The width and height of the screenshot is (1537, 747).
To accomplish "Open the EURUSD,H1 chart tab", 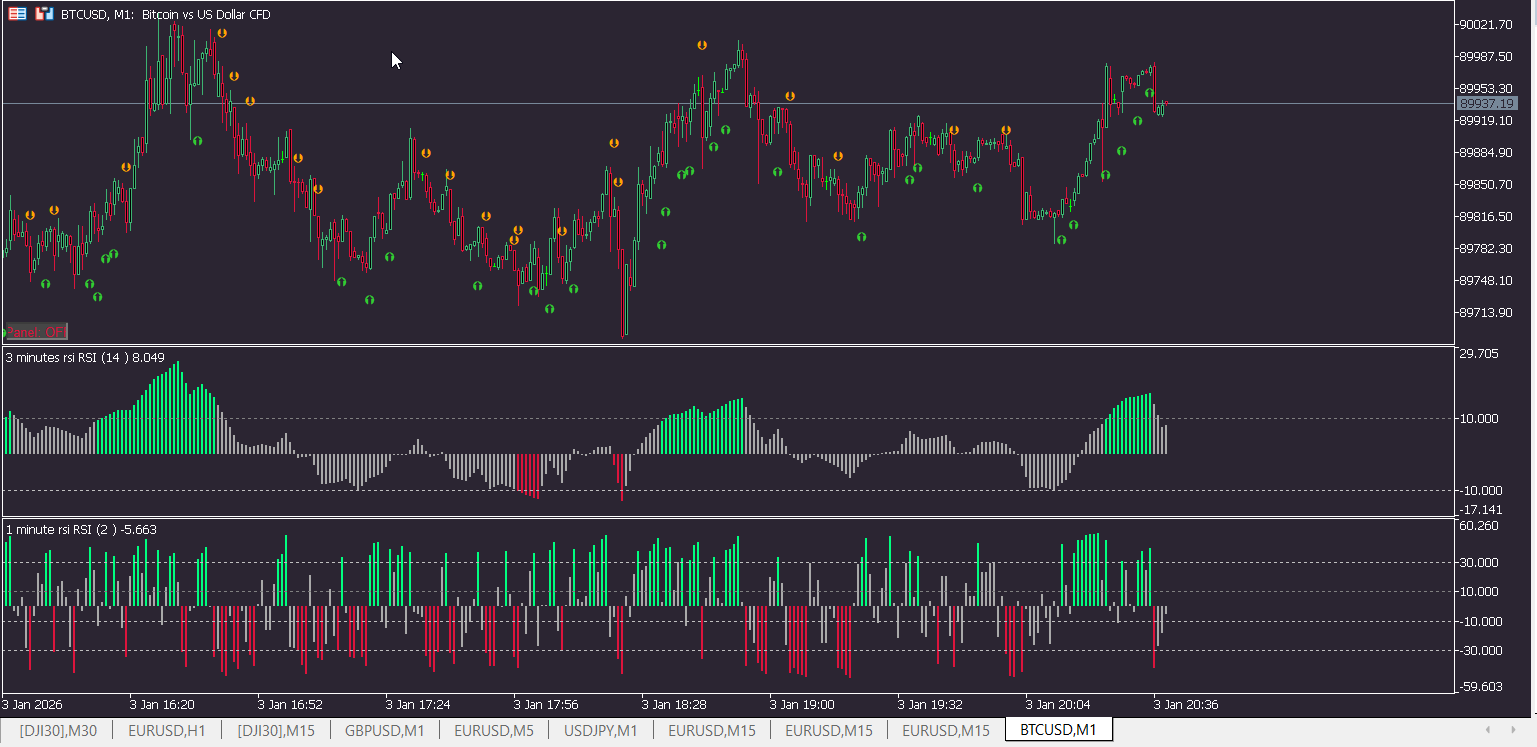I will [167, 730].
